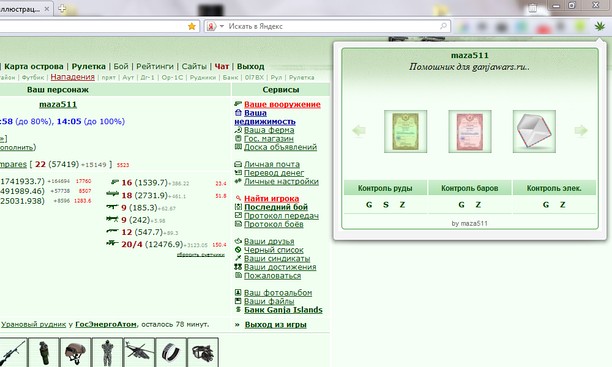Image resolution: width=612 pixels, height=367 pixels.
Task: Click the Контроль элек. header
Action: [x=554, y=188]
